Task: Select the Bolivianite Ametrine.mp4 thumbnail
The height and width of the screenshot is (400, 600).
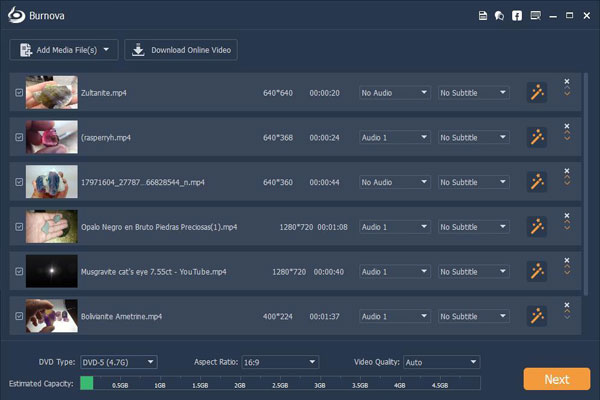Action: [51, 316]
